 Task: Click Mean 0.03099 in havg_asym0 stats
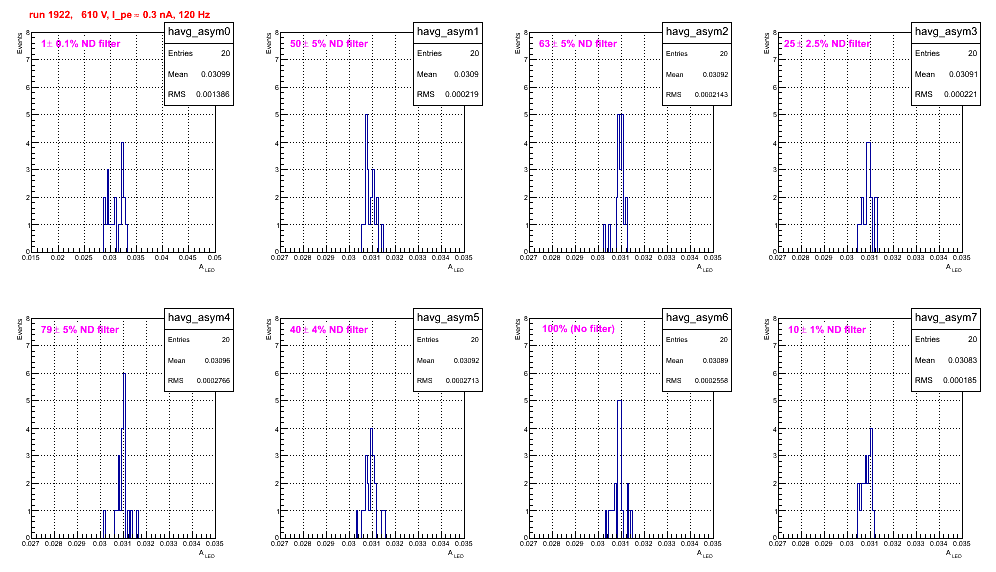click(199, 74)
